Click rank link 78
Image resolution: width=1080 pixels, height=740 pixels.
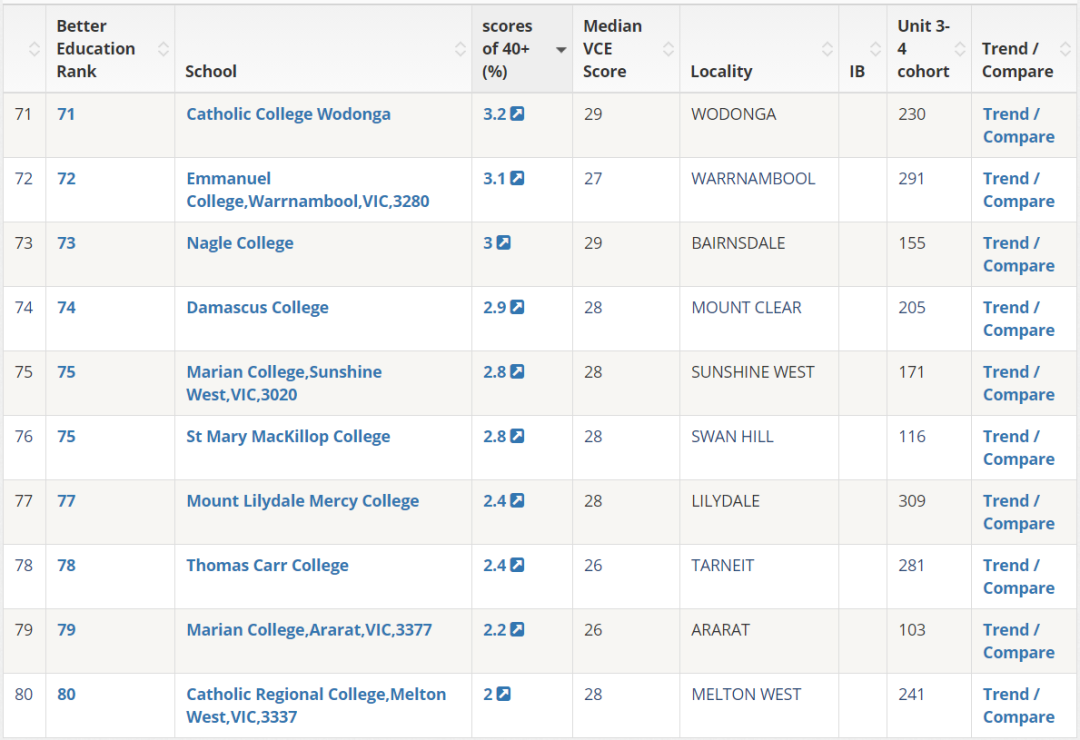pyautogui.click(x=66, y=565)
